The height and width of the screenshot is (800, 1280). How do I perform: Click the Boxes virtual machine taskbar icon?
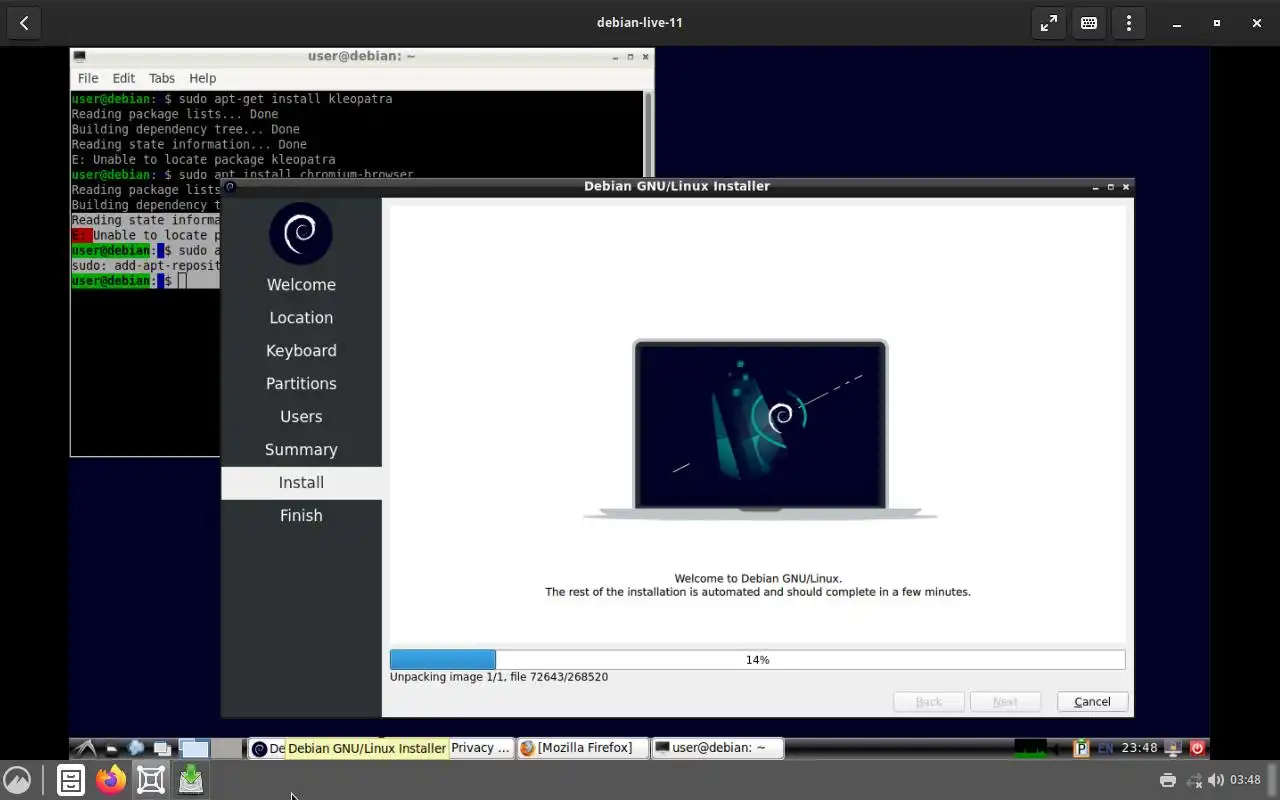point(151,780)
